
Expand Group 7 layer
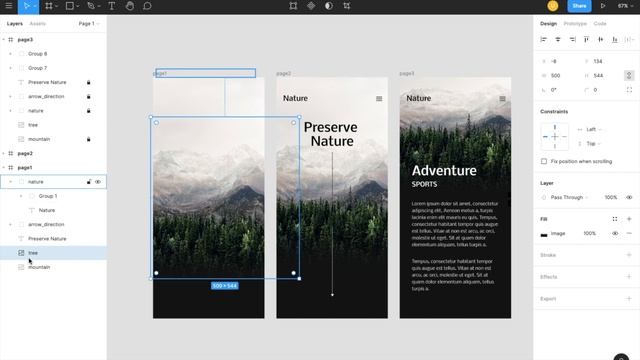click(11, 68)
